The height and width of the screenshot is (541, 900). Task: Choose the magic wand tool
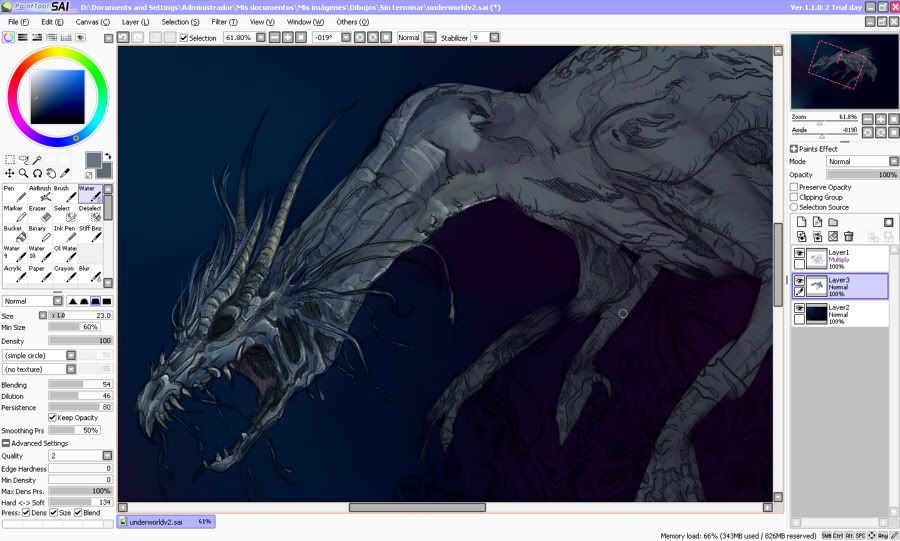[37, 159]
